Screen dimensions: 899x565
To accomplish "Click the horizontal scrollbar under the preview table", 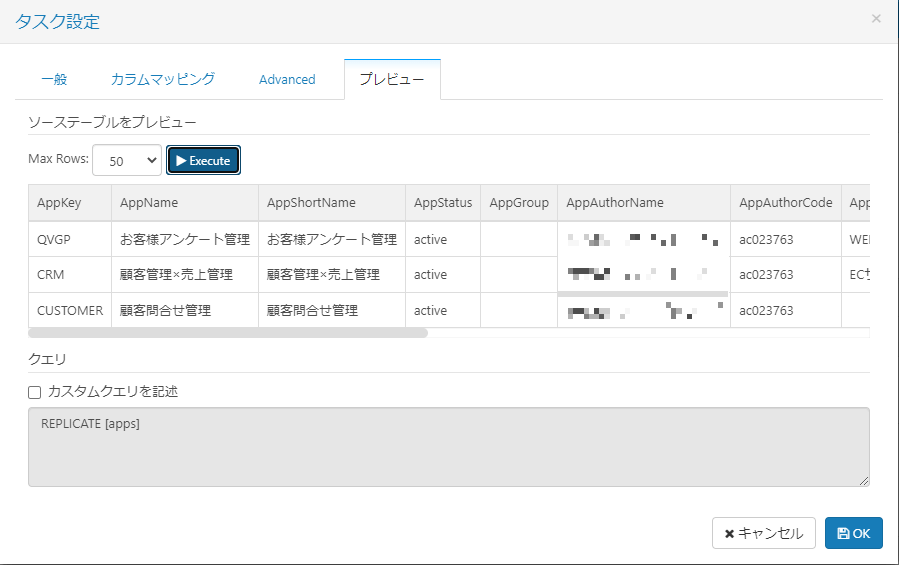I will coord(228,333).
